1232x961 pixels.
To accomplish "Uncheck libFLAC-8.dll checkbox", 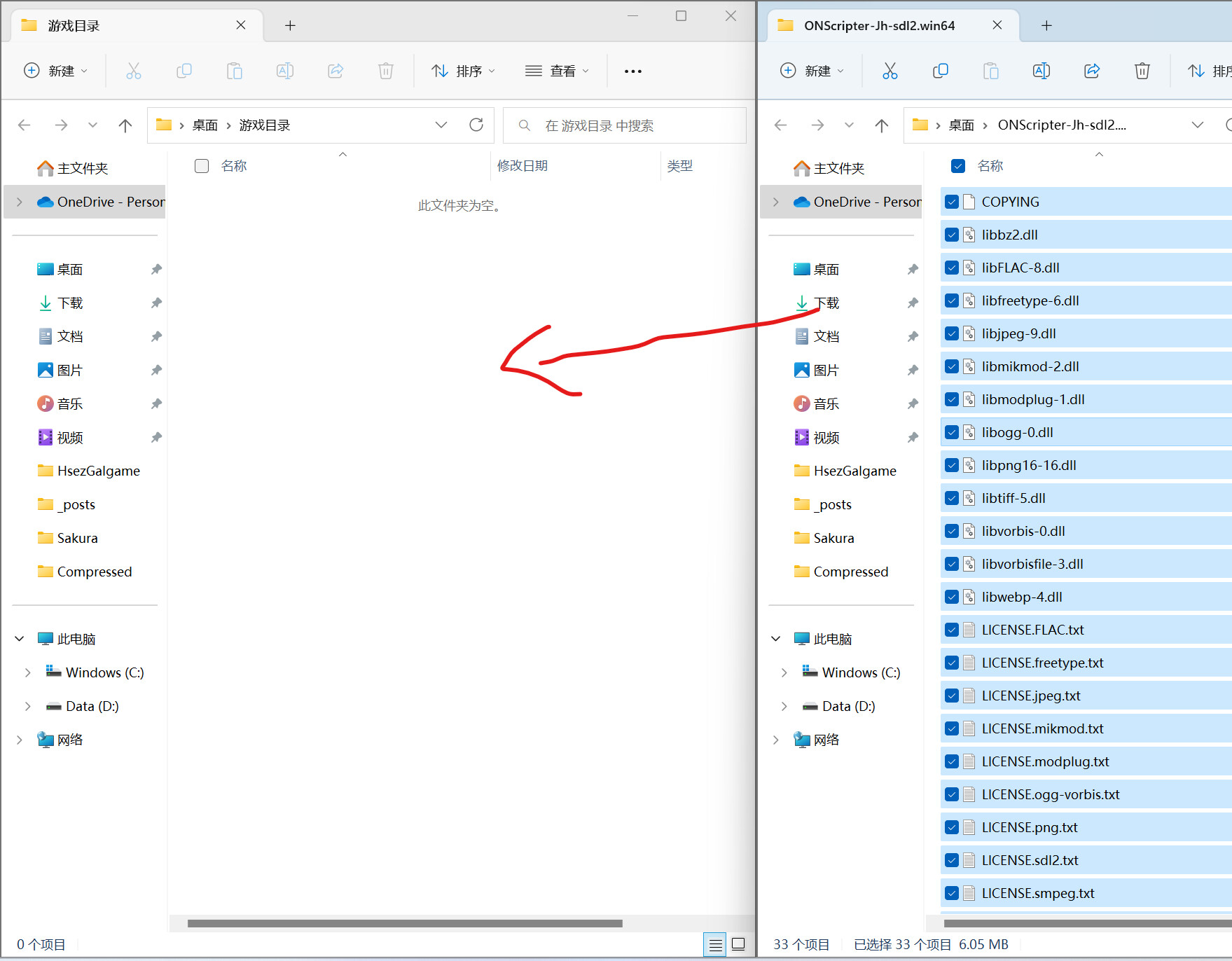I will pyautogui.click(x=952, y=268).
